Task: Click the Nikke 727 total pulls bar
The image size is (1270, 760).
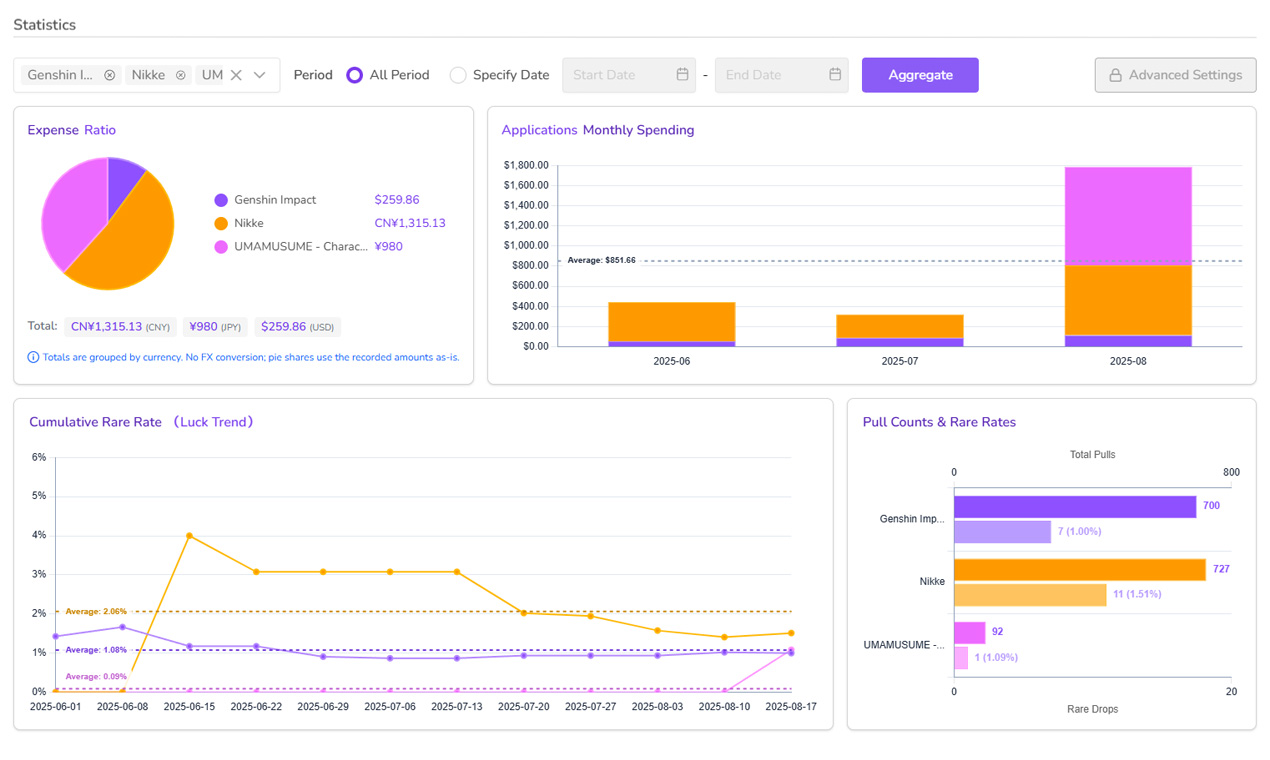Action: point(1080,570)
